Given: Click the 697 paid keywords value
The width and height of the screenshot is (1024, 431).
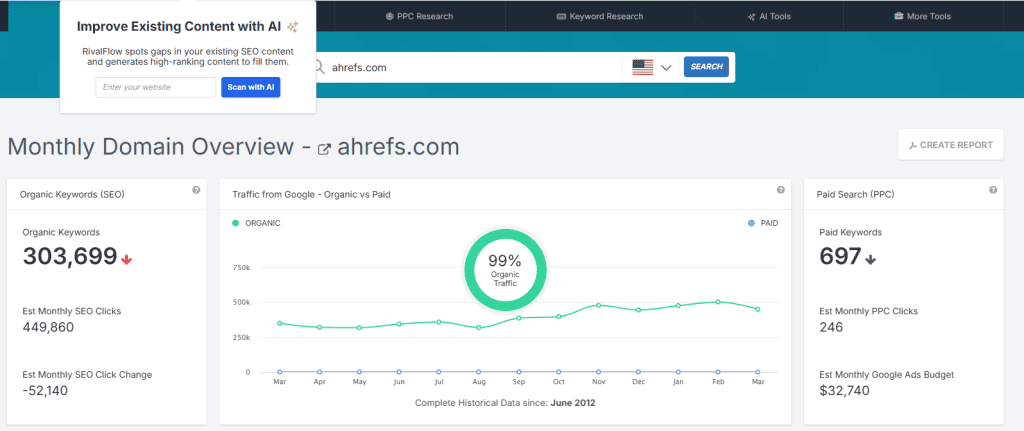Looking at the screenshot, I should coord(840,257).
